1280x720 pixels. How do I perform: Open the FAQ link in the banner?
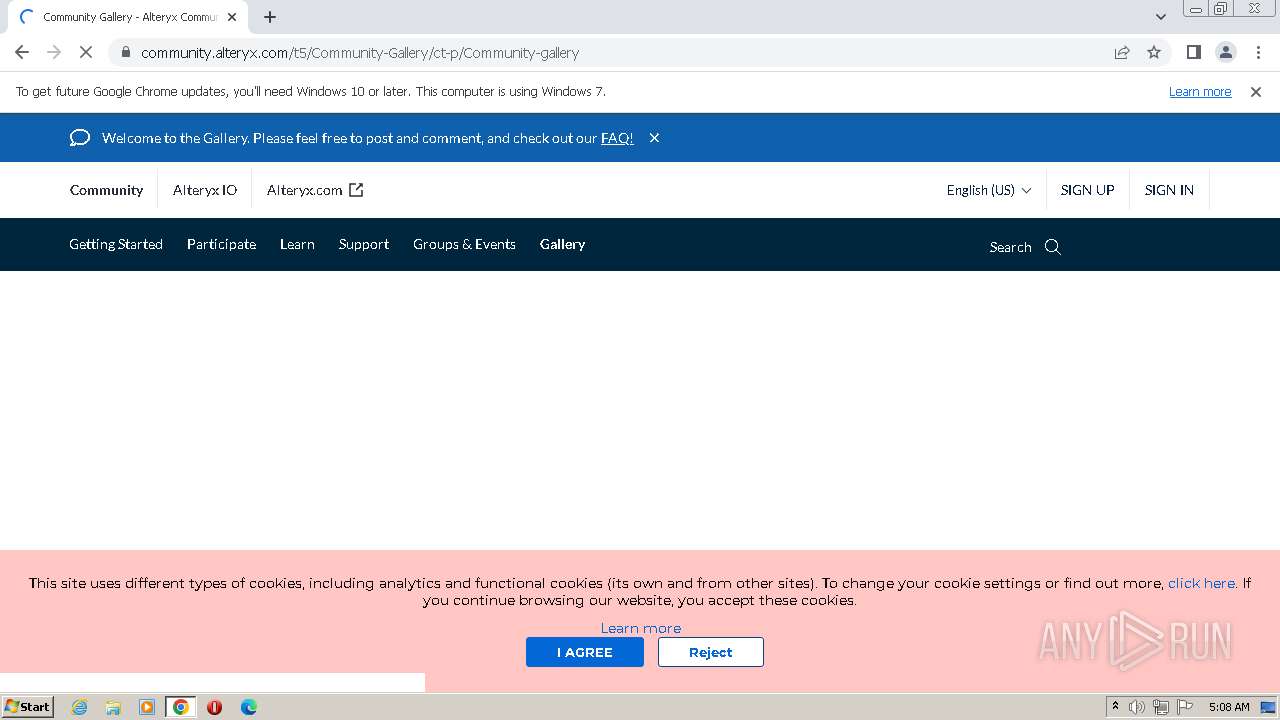[617, 138]
